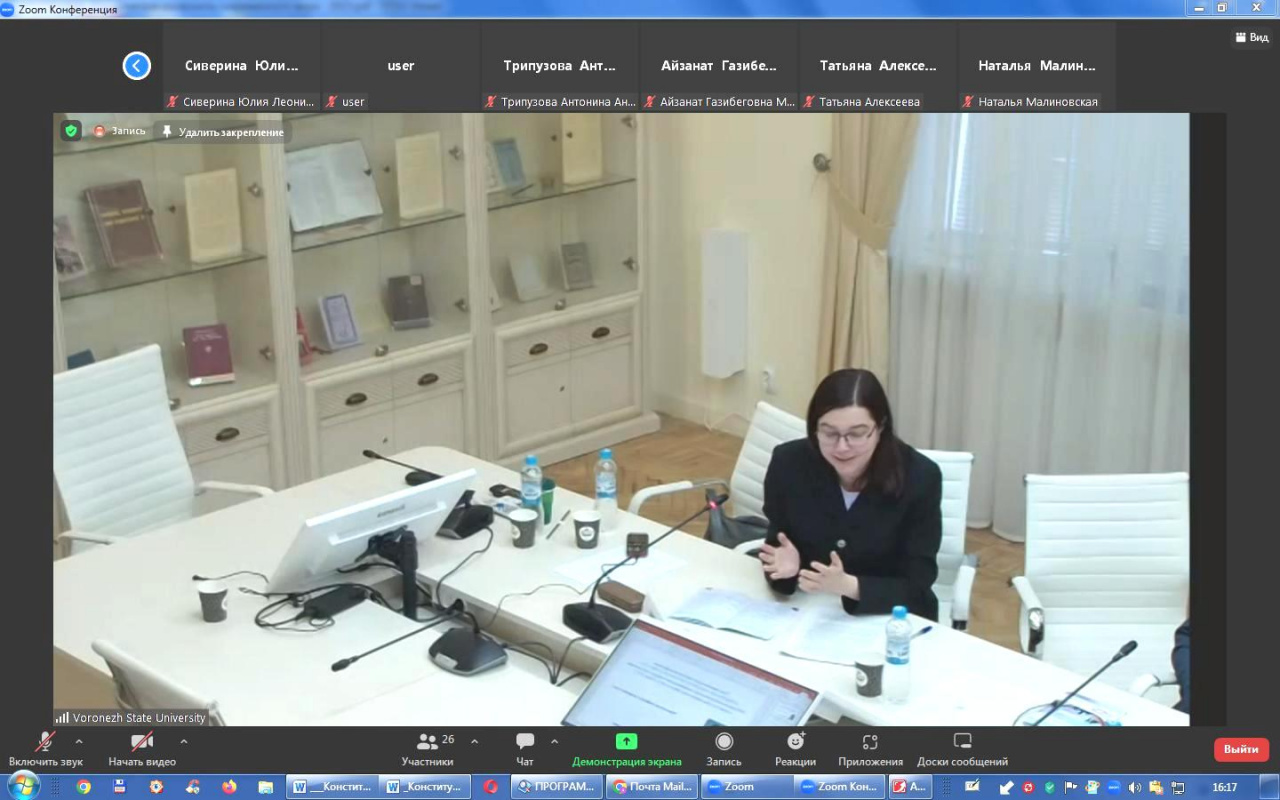The image size is (1280, 800).
Task: Switch to Почта Mail taskbar tab
Action: click(x=651, y=787)
